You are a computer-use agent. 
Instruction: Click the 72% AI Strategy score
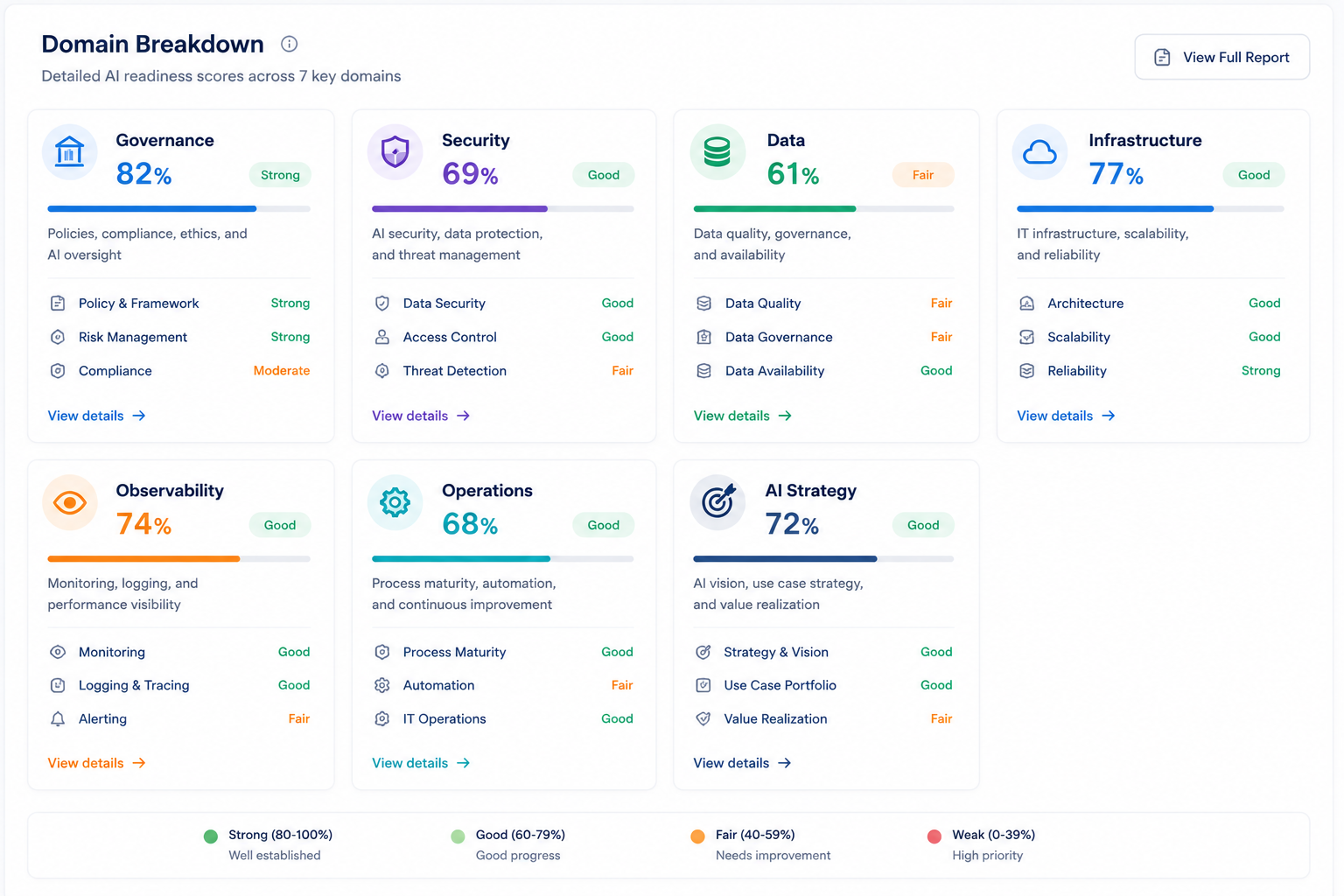click(792, 524)
